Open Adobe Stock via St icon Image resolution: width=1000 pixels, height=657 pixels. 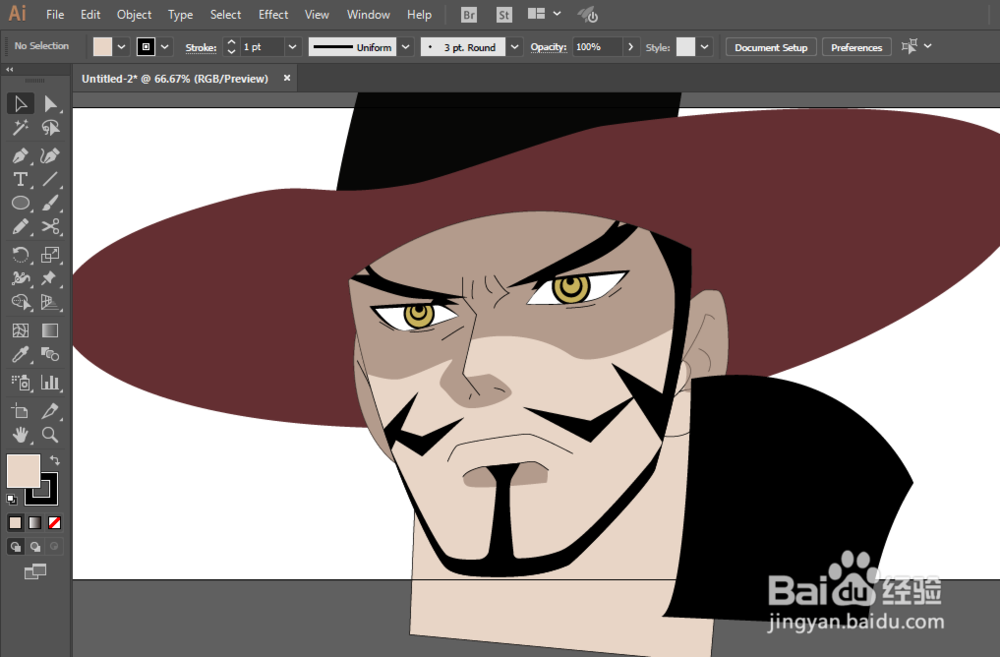pyautogui.click(x=504, y=15)
